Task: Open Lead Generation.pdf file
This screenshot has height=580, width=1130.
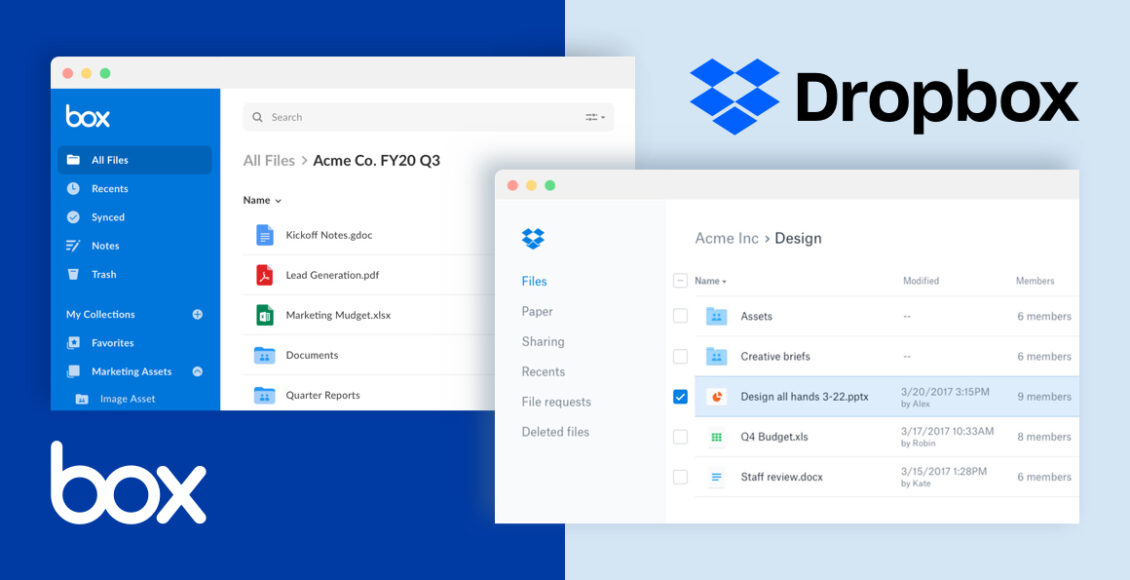Action: pyautogui.click(x=332, y=275)
